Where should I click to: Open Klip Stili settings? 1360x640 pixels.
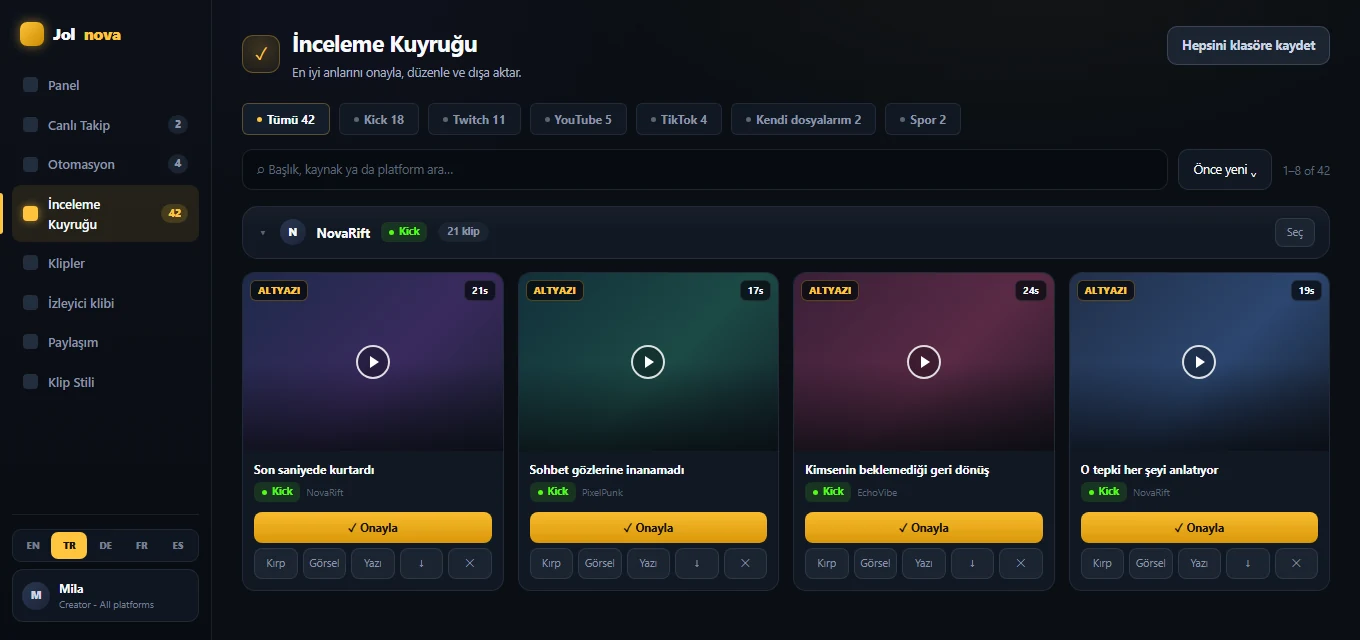pos(105,382)
